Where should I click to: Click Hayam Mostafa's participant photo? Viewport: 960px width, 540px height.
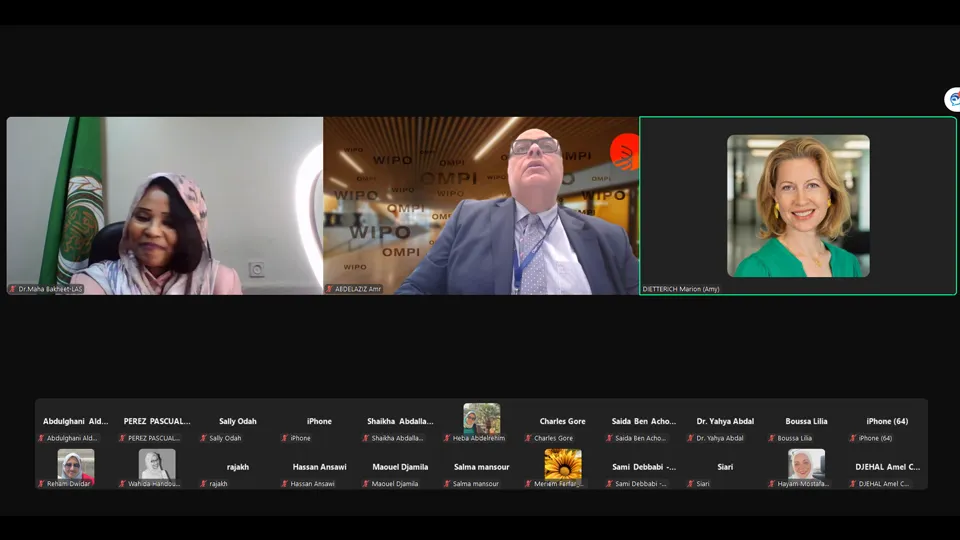806,464
